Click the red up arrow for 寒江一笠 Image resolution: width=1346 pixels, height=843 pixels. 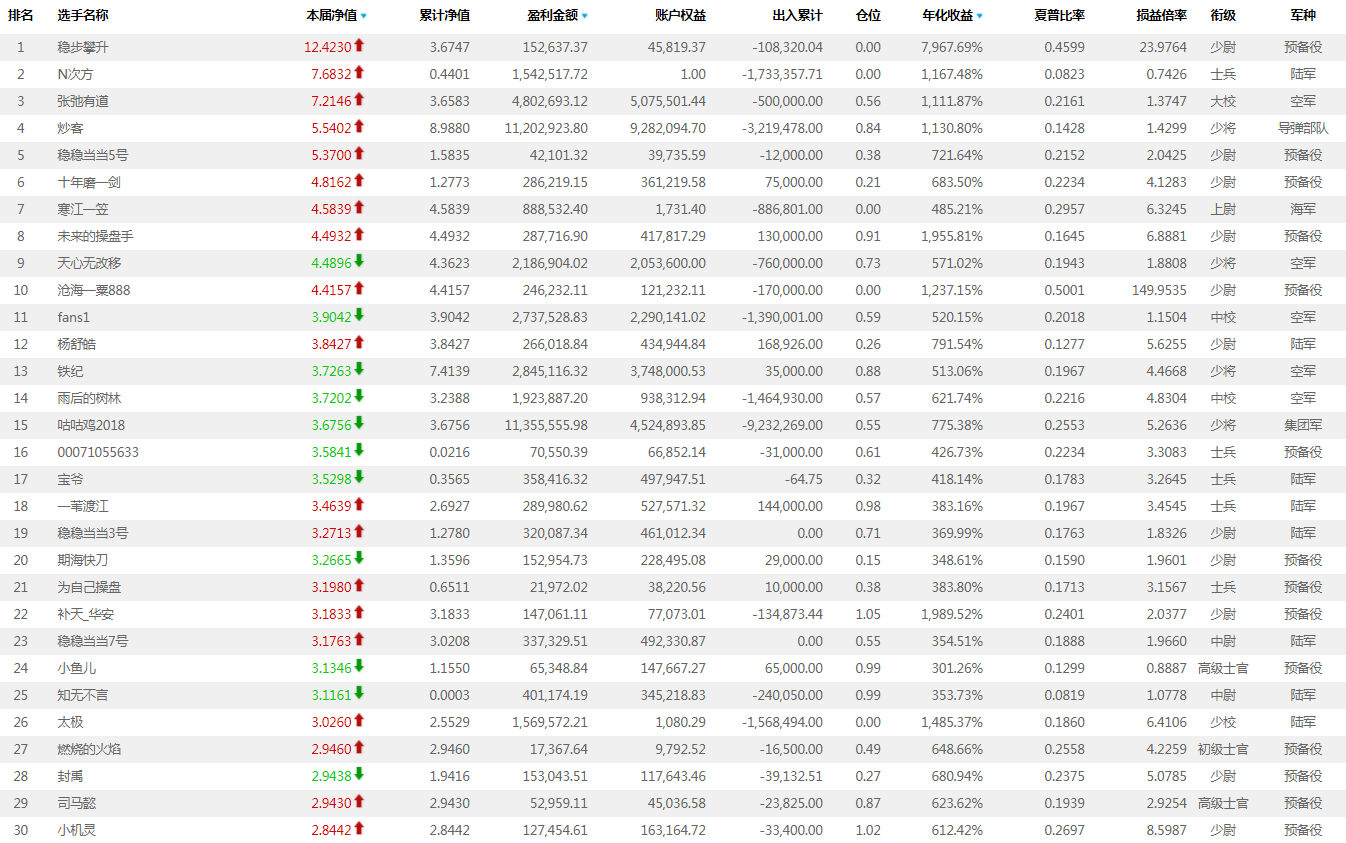[359, 208]
